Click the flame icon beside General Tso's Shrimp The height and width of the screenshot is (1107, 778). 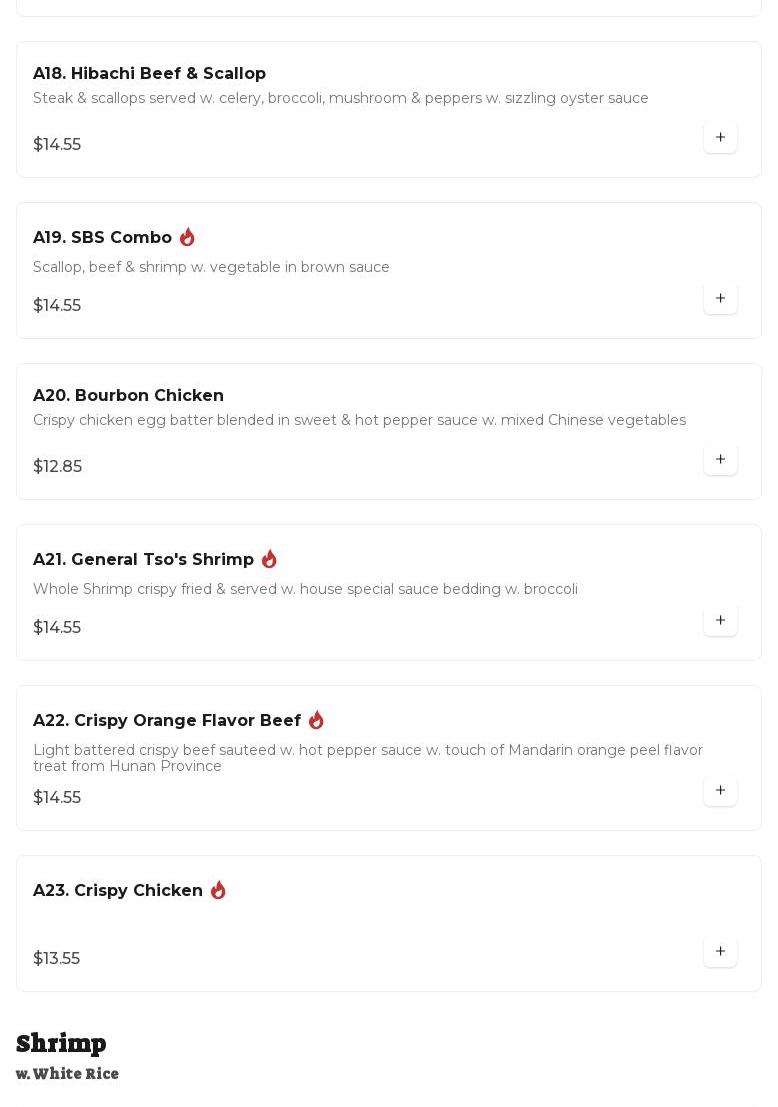coord(269,559)
